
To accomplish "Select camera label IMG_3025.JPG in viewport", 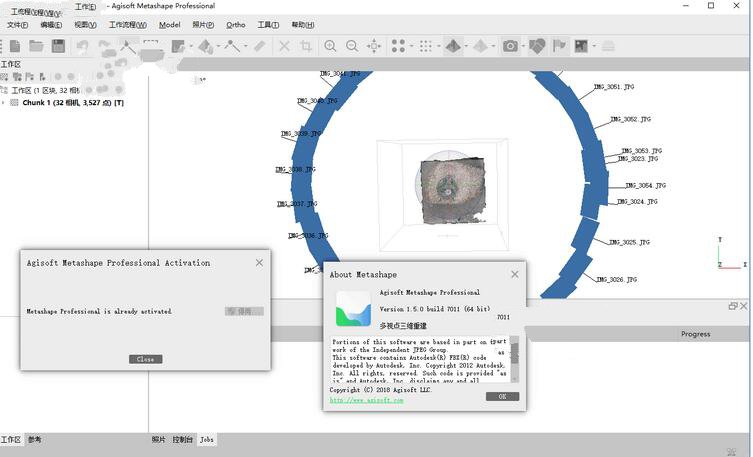I will coord(629,242).
